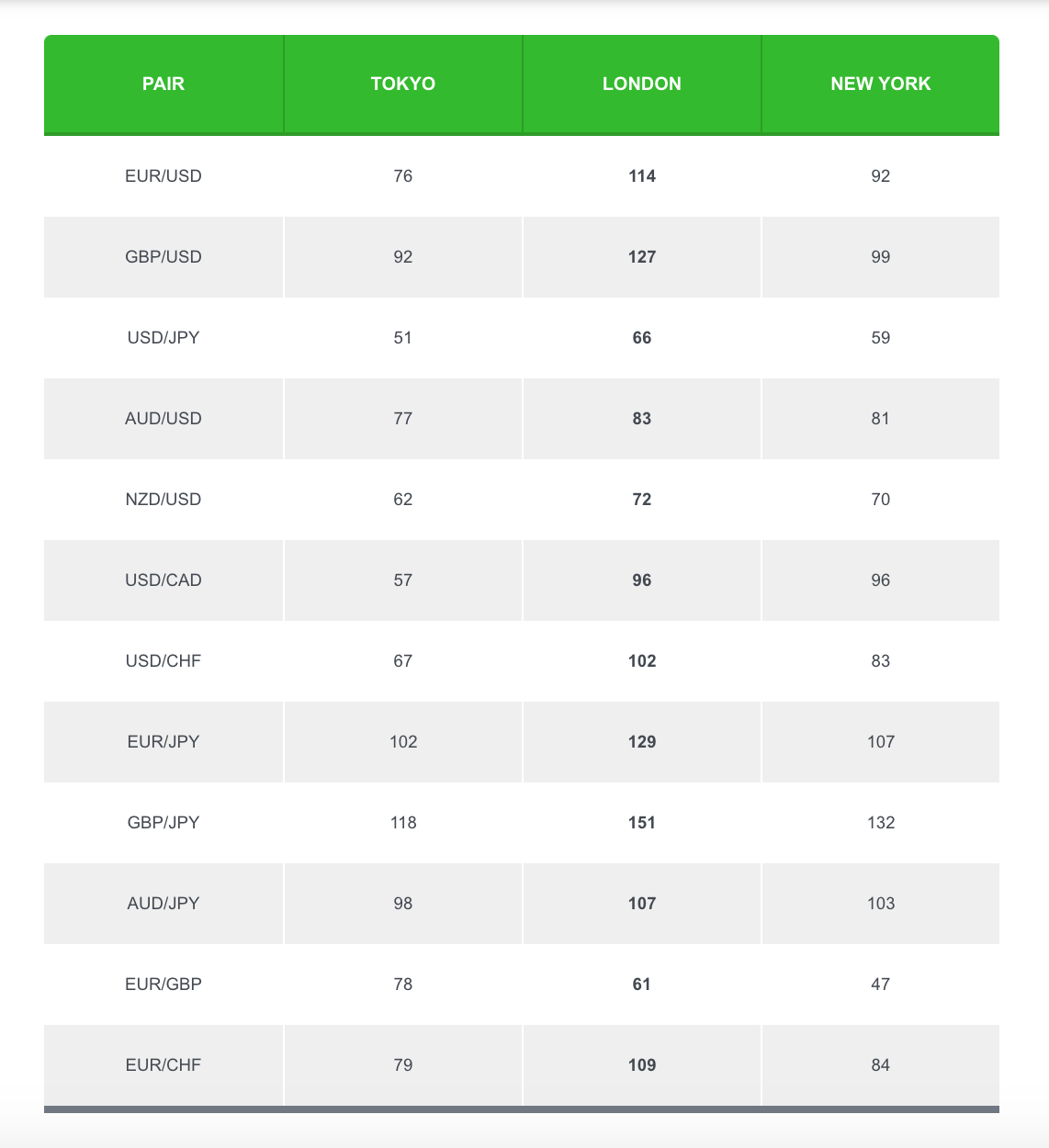Click the TOKYO column header

point(403,84)
